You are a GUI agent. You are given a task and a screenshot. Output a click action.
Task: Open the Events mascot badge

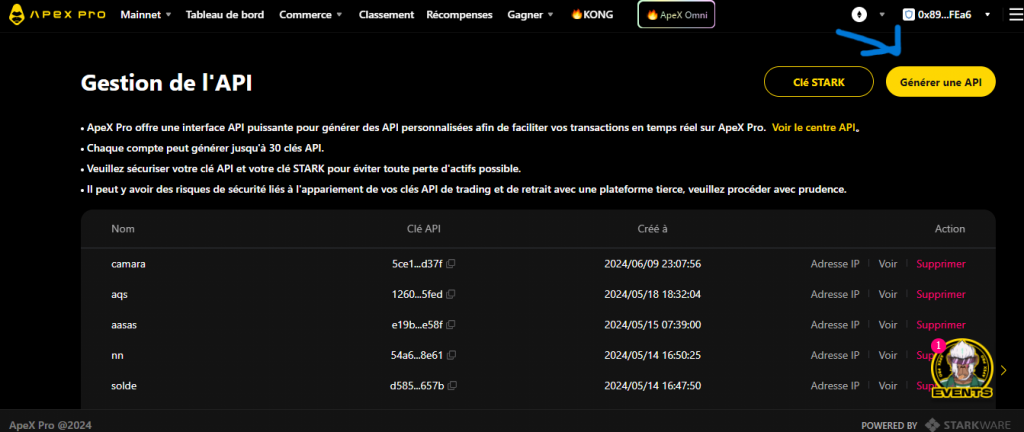click(x=961, y=371)
